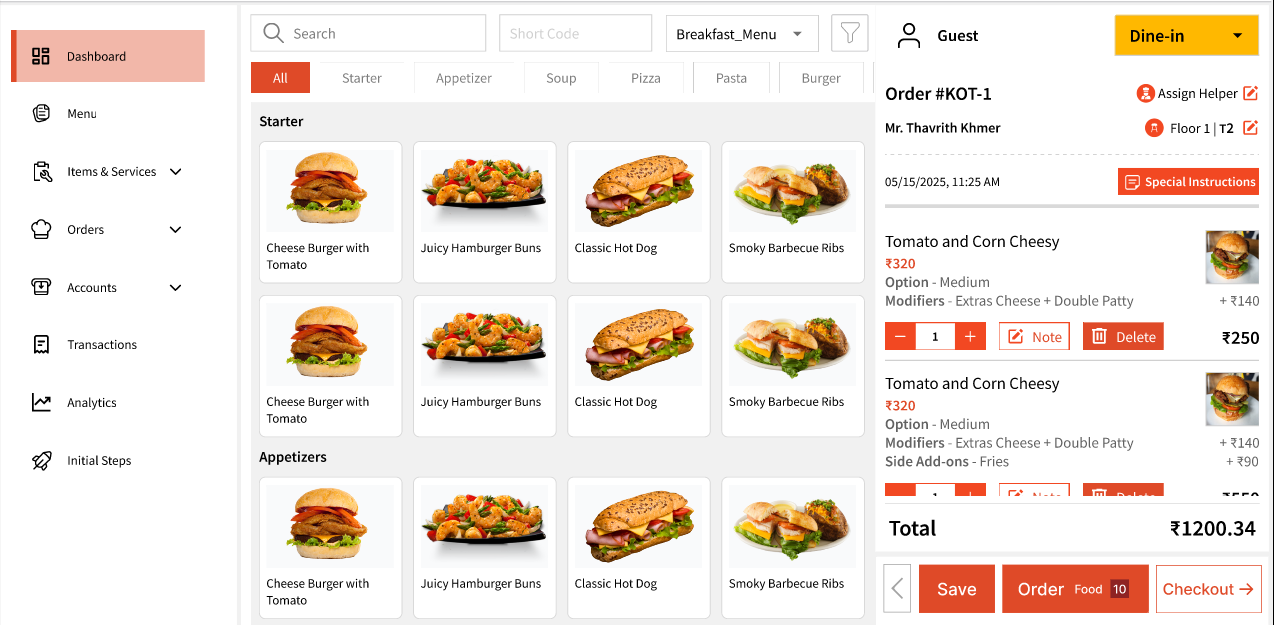Save the current order
Image resolution: width=1274 pixels, height=625 pixels.
957,589
